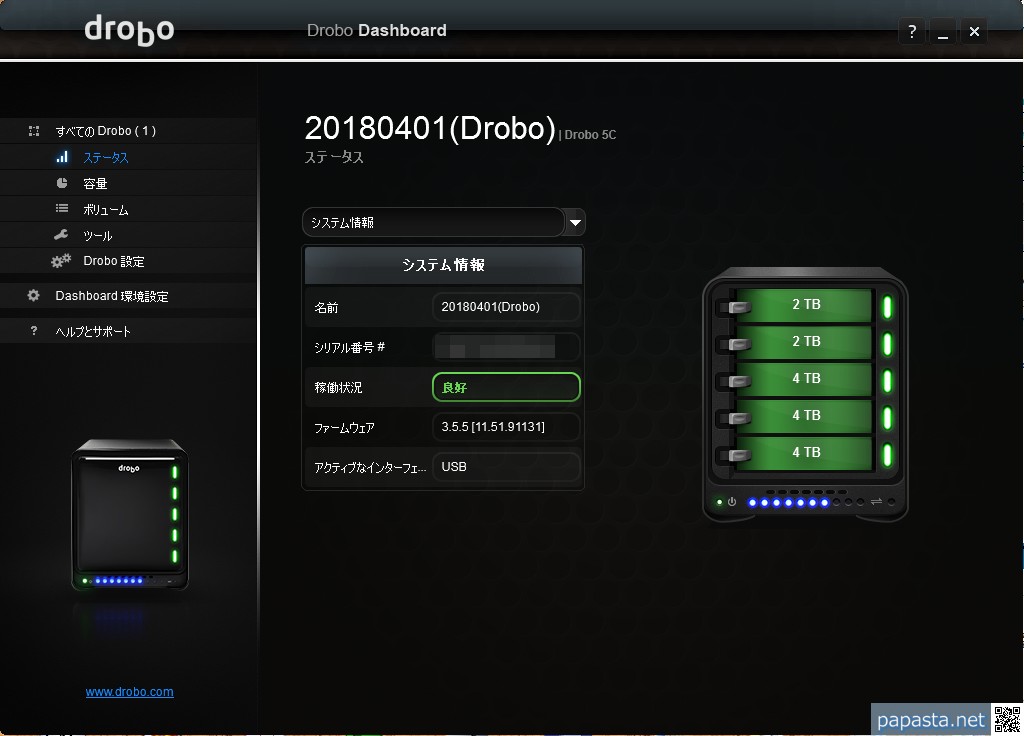The height and width of the screenshot is (736, 1024).
Task: Click the blue capacity LED gauge on Drobo
Action: coord(789,502)
